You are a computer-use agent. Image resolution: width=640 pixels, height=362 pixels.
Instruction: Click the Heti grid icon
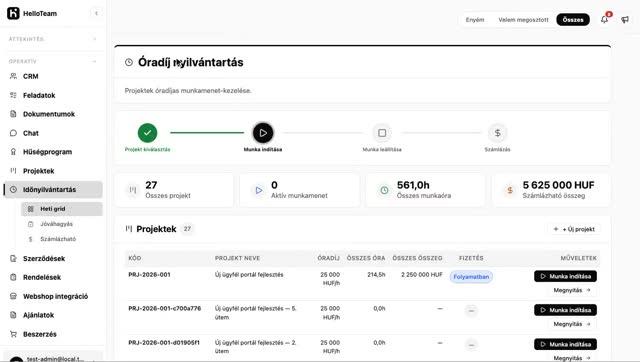click(x=31, y=209)
